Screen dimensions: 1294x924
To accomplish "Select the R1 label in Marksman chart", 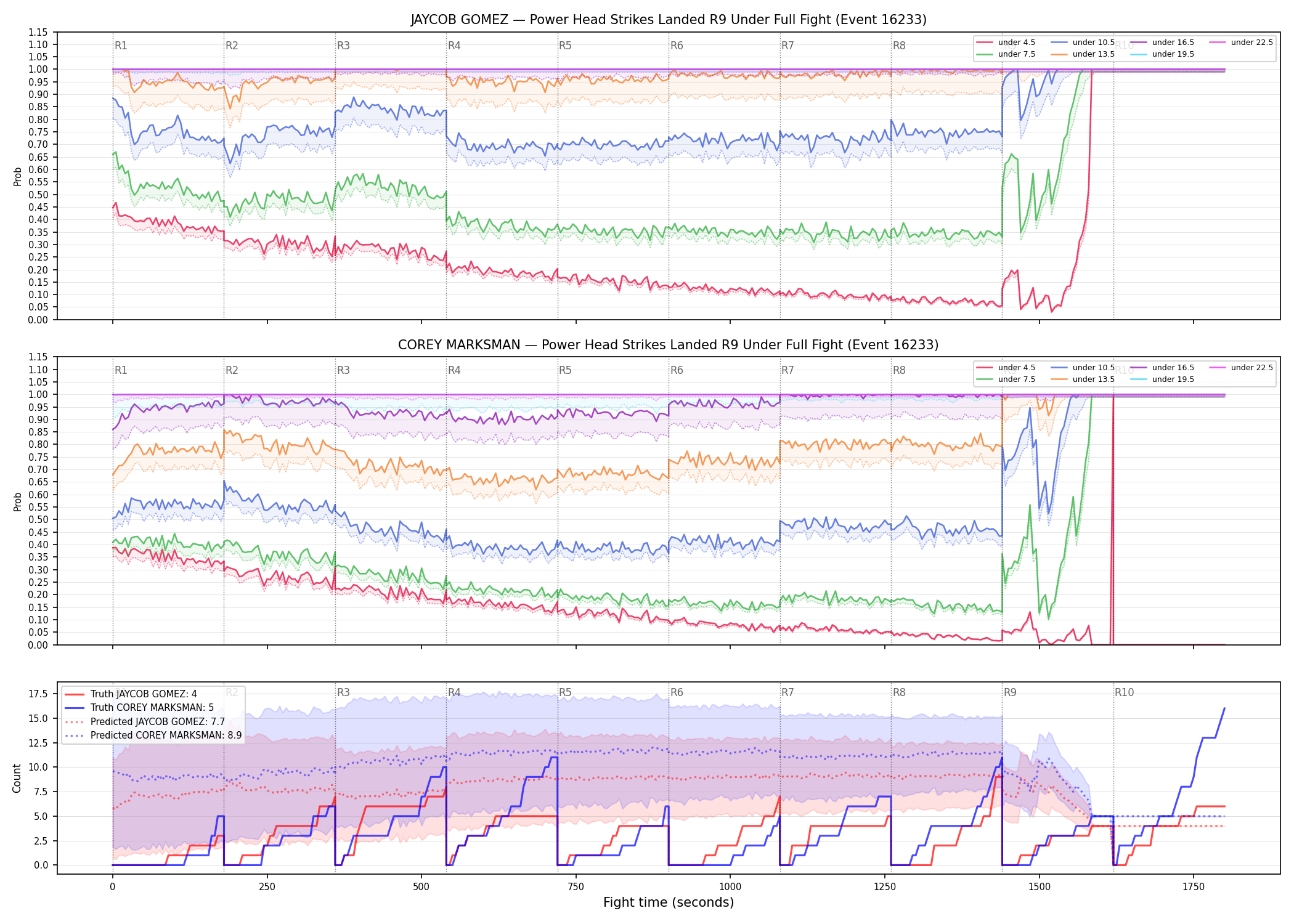I will 121,370.
